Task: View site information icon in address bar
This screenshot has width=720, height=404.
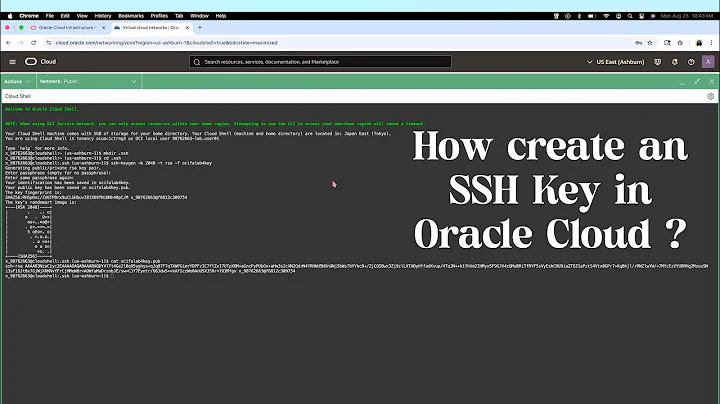Action: 48,43
